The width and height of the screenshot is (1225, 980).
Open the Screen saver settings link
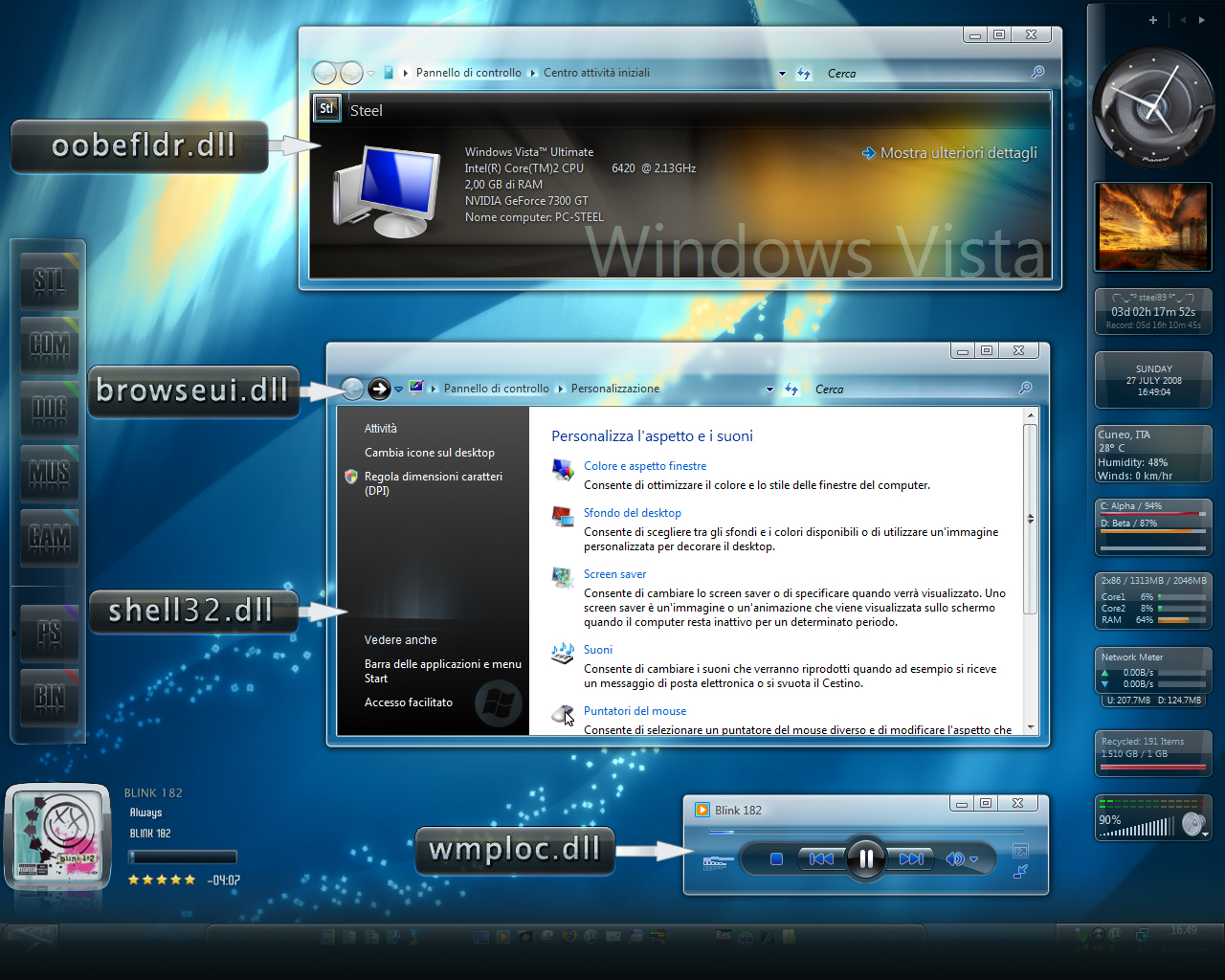(614, 574)
